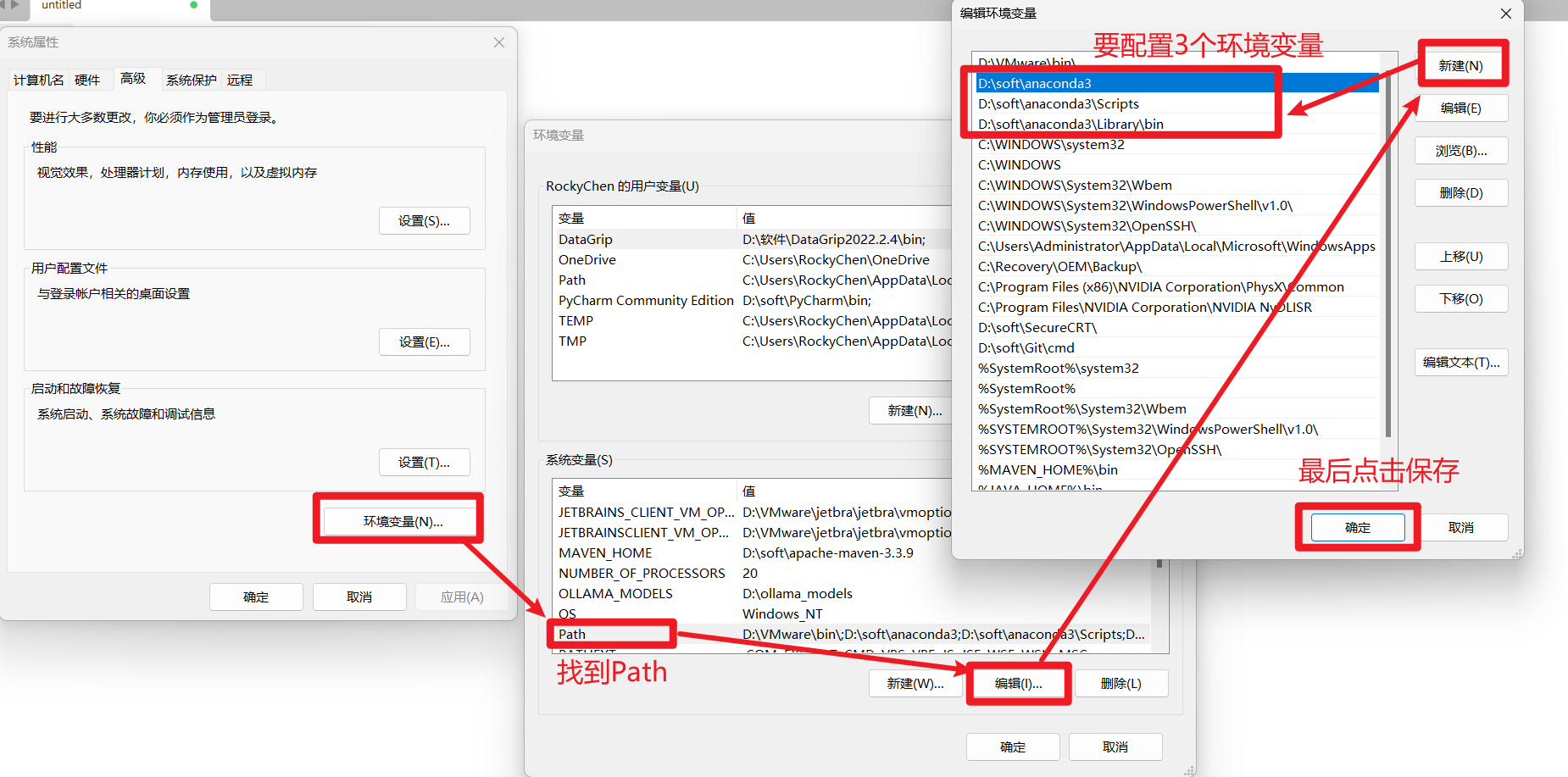1568x777 pixels.
Task: Click 删除(L) to remove selected variable
Action: (1120, 683)
